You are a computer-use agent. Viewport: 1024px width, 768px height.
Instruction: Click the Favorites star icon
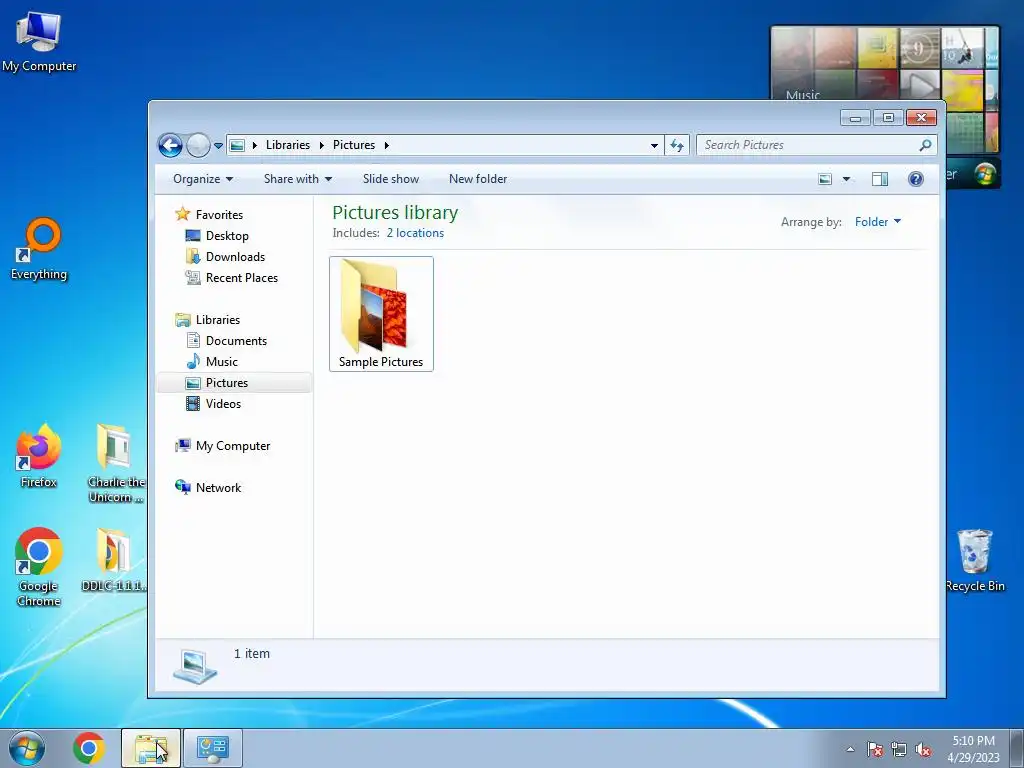click(x=182, y=214)
